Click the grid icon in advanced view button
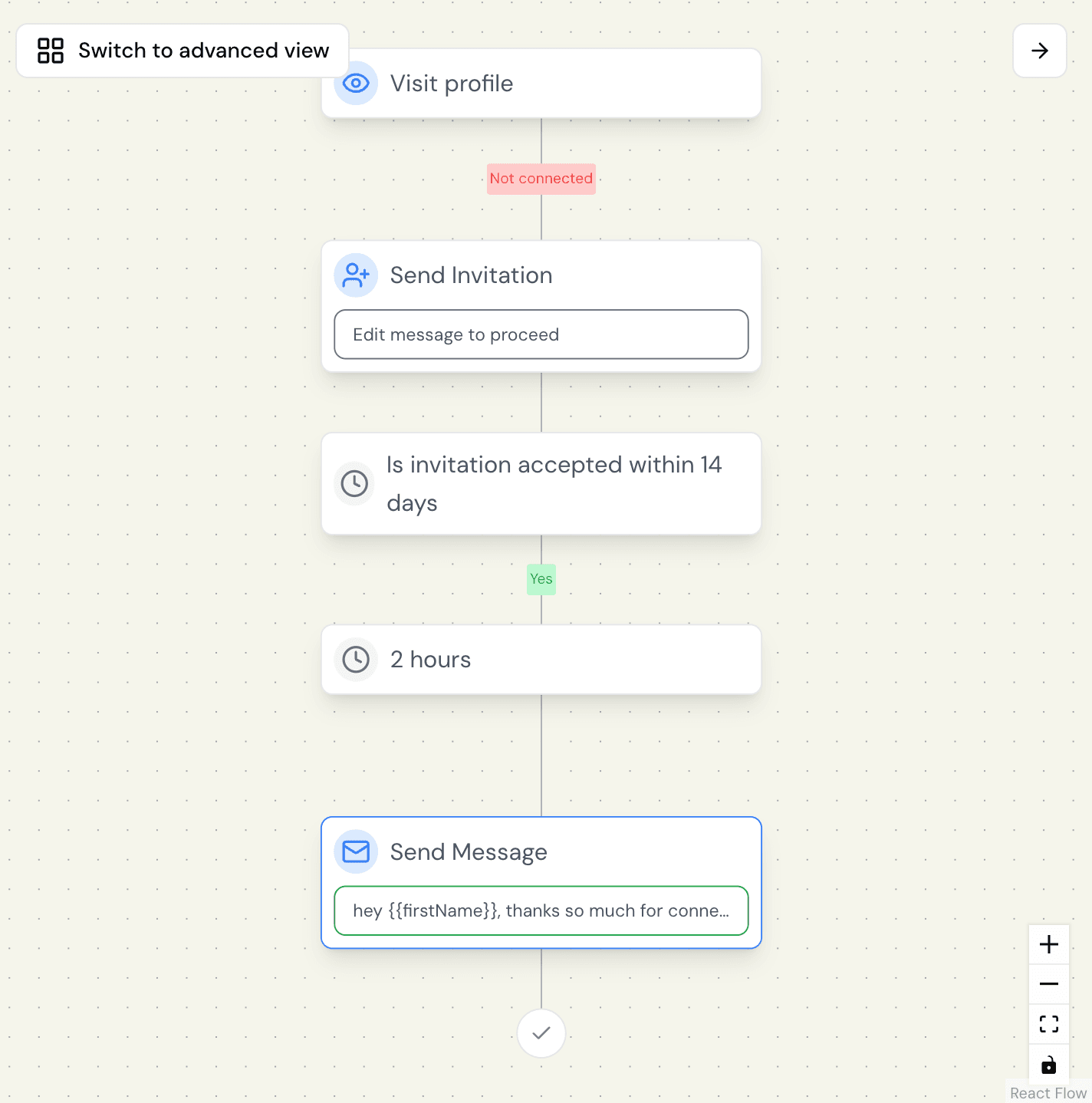Image resolution: width=1092 pixels, height=1103 pixels. [51, 51]
